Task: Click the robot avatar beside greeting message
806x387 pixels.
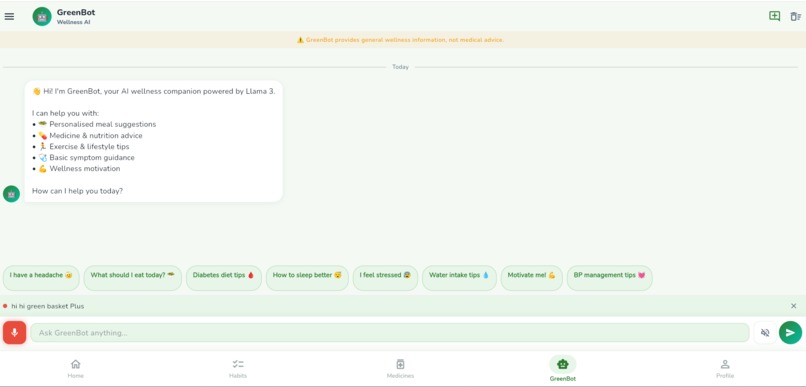Action: [x=11, y=194]
